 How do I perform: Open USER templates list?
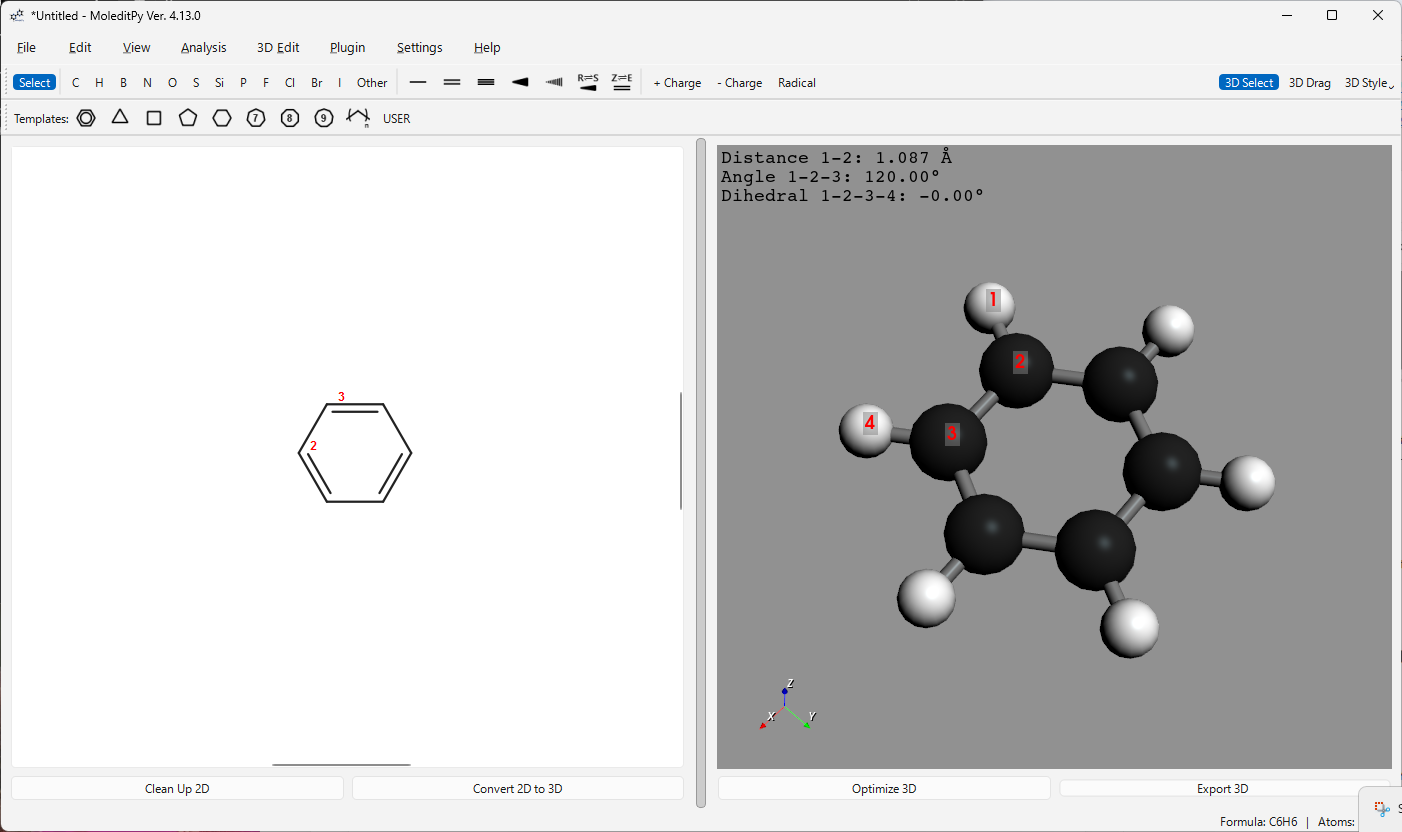click(x=397, y=118)
